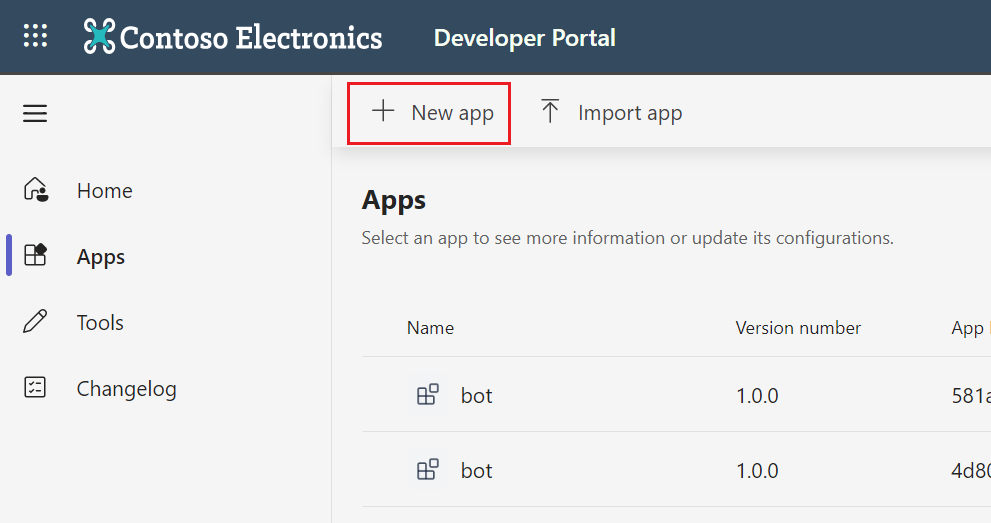991x523 pixels.
Task: Click version 1.0.0 of second bot
Action: [x=757, y=471]
